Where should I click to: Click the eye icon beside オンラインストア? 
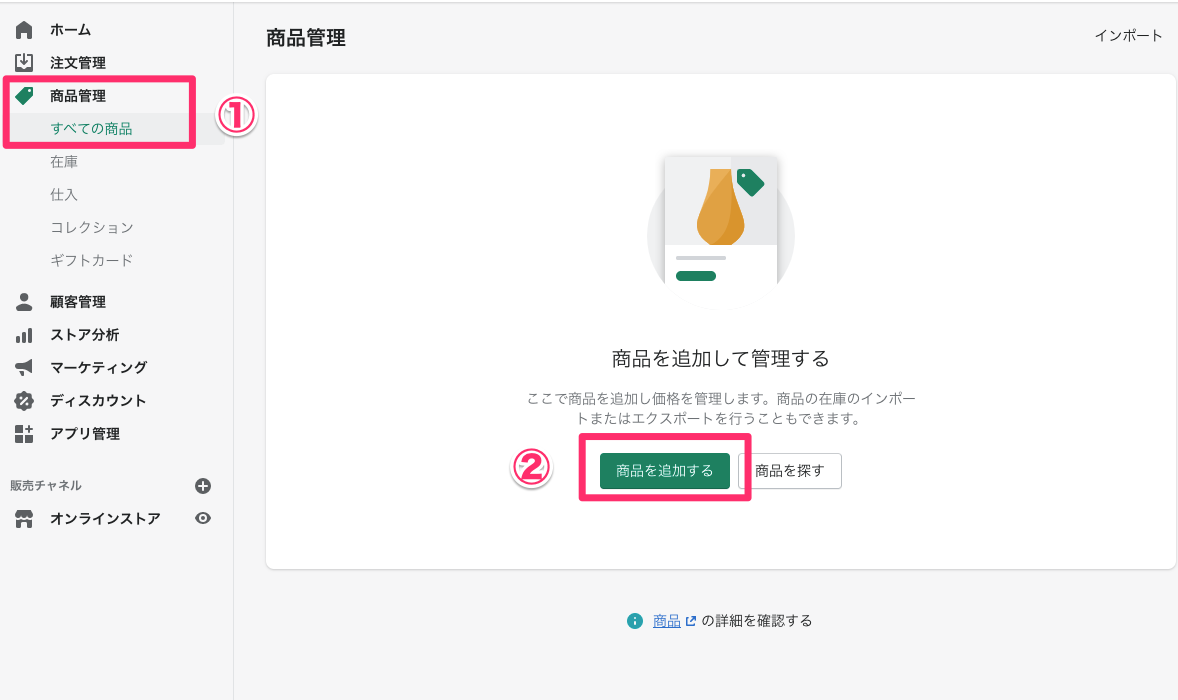click(203, 518)
